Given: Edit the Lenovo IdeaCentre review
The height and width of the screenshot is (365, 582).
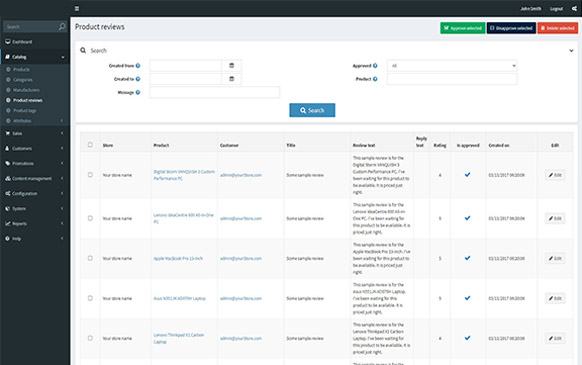Looking at the screenshot, I should 555,218.
